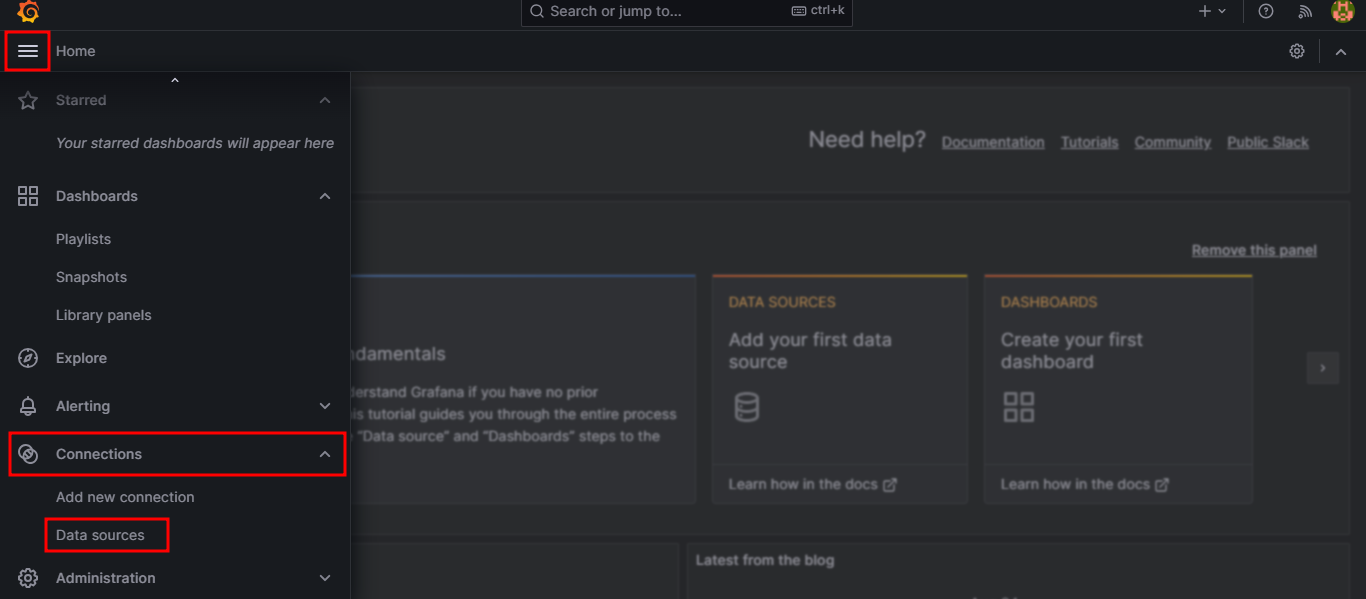Click the Dashboards grid icon in the sidebar

coord(27,196)
